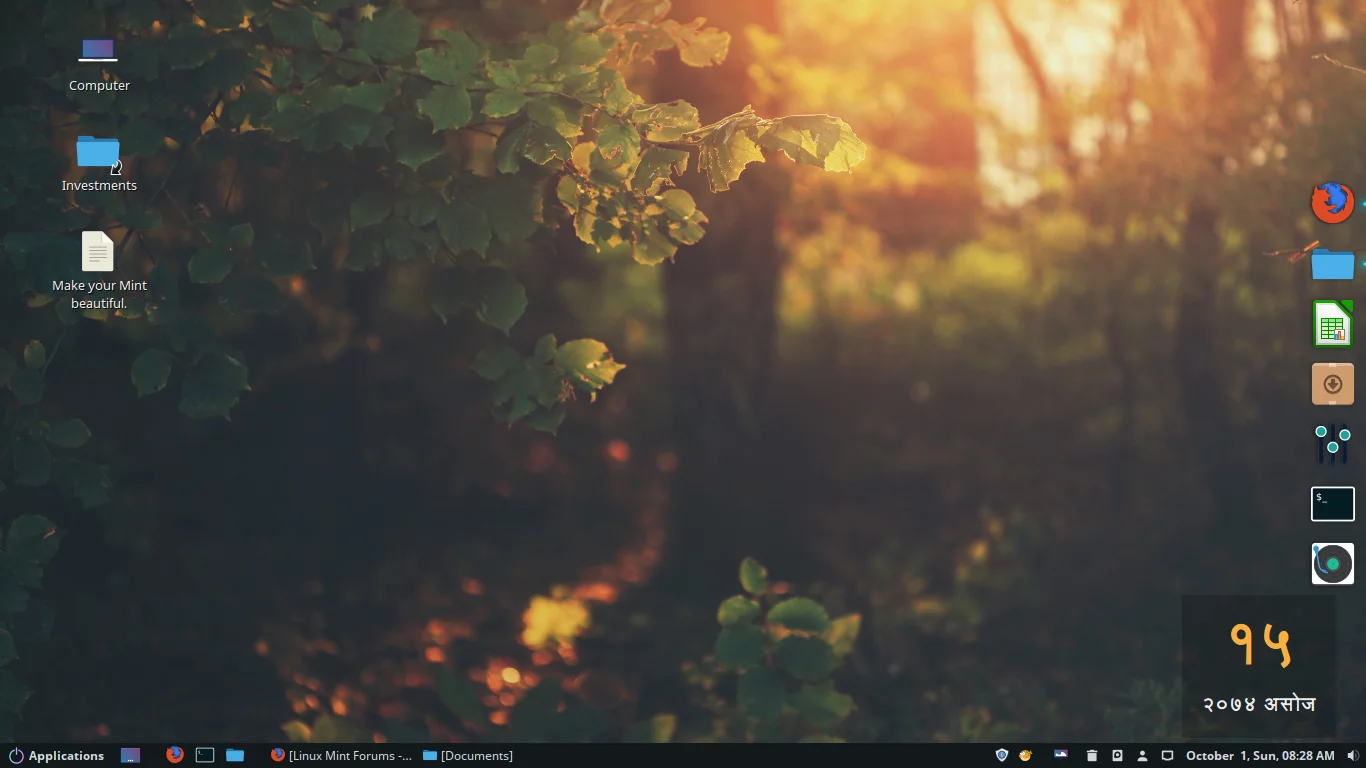Open terminal from the bottom panel launcher
Screen dimensions: 1366x768
pos(205,756)
